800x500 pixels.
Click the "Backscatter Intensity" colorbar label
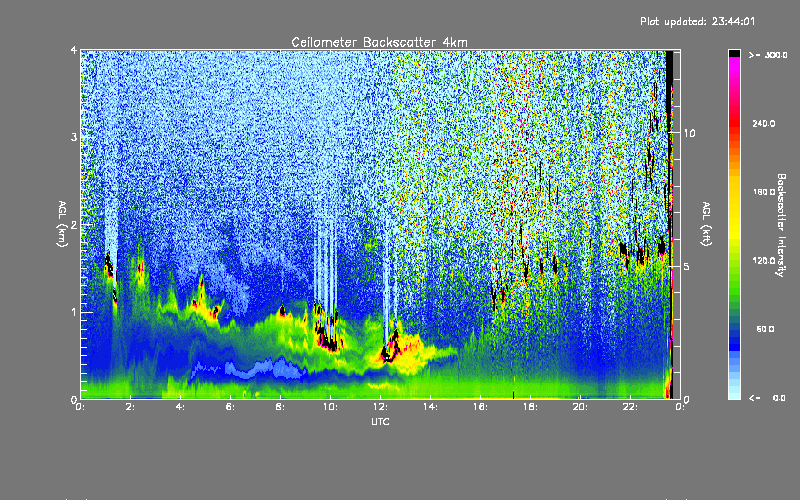(x=781, y=225)
